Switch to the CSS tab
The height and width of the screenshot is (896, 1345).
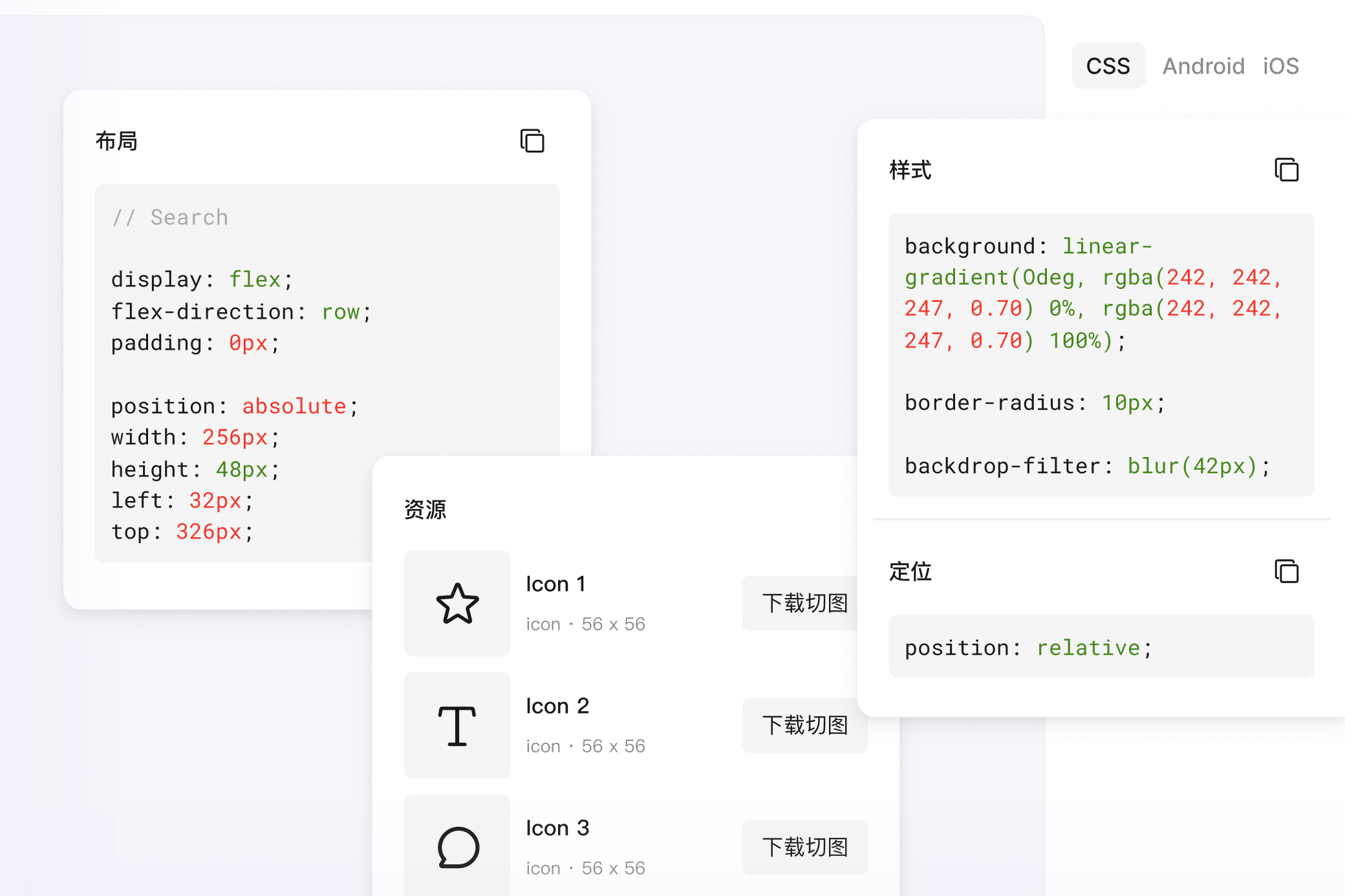click(x=1108, y=66)
